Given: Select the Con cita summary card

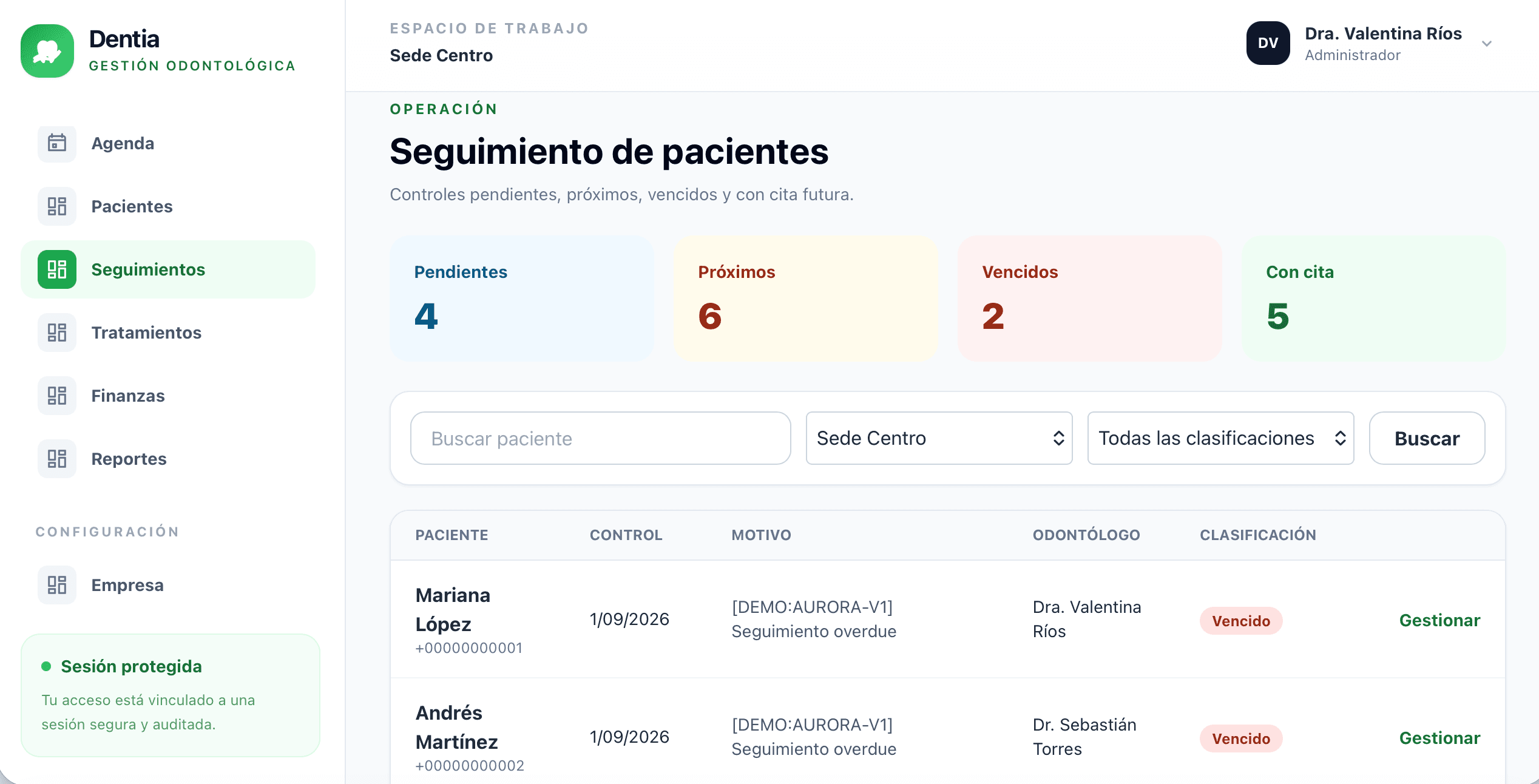Looking at the screenshot, I should click(x=1373, y=299).
